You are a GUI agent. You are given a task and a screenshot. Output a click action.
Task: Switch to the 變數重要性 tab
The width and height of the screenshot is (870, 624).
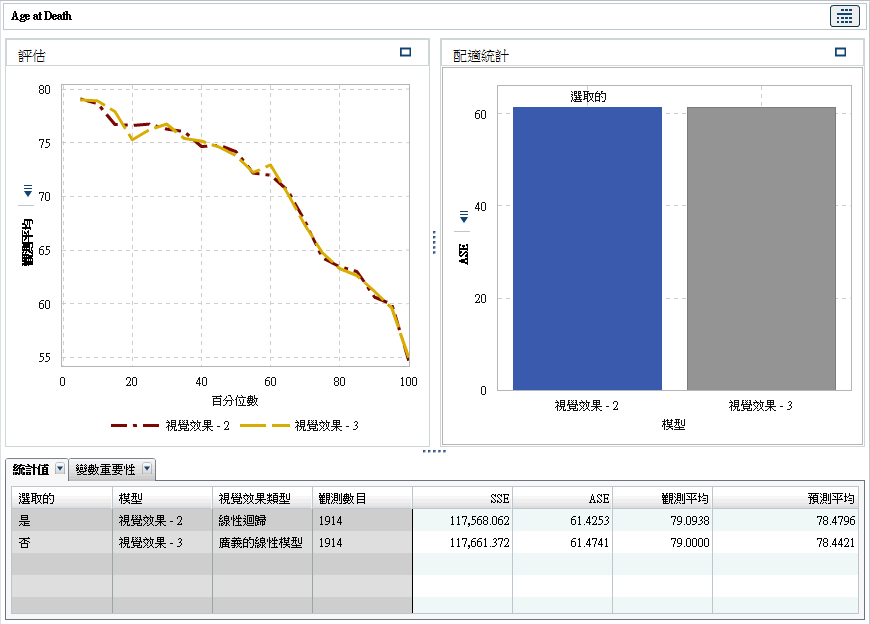pyautogui.click(x=105, y=469)
